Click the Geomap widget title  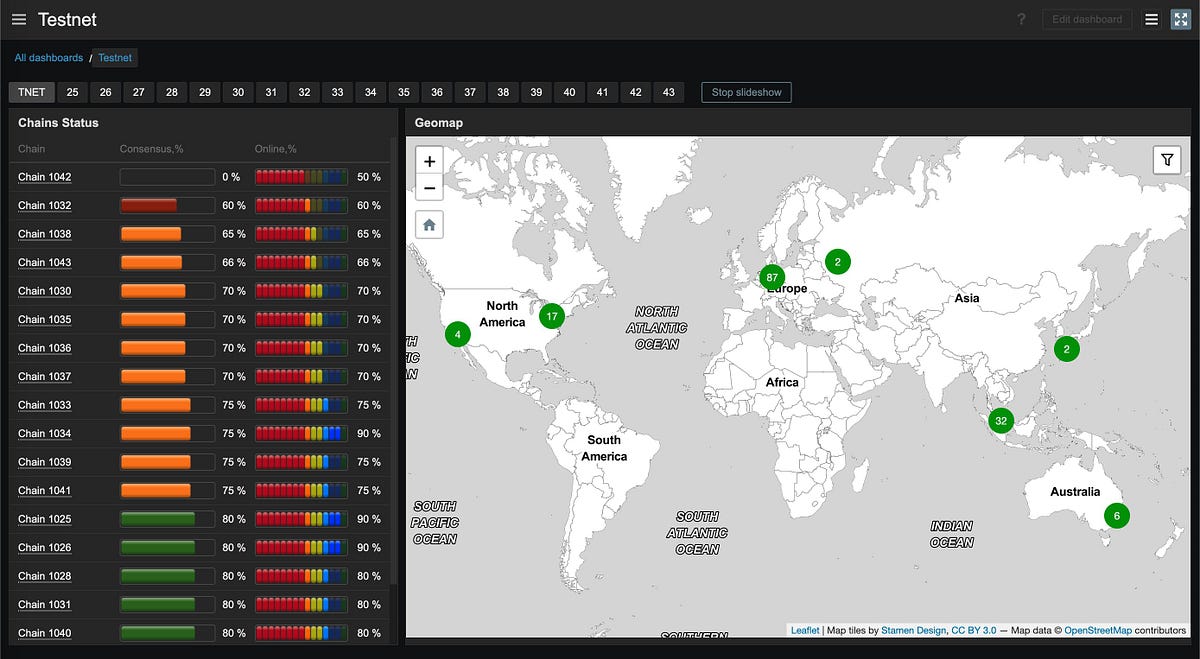(439, 123)
